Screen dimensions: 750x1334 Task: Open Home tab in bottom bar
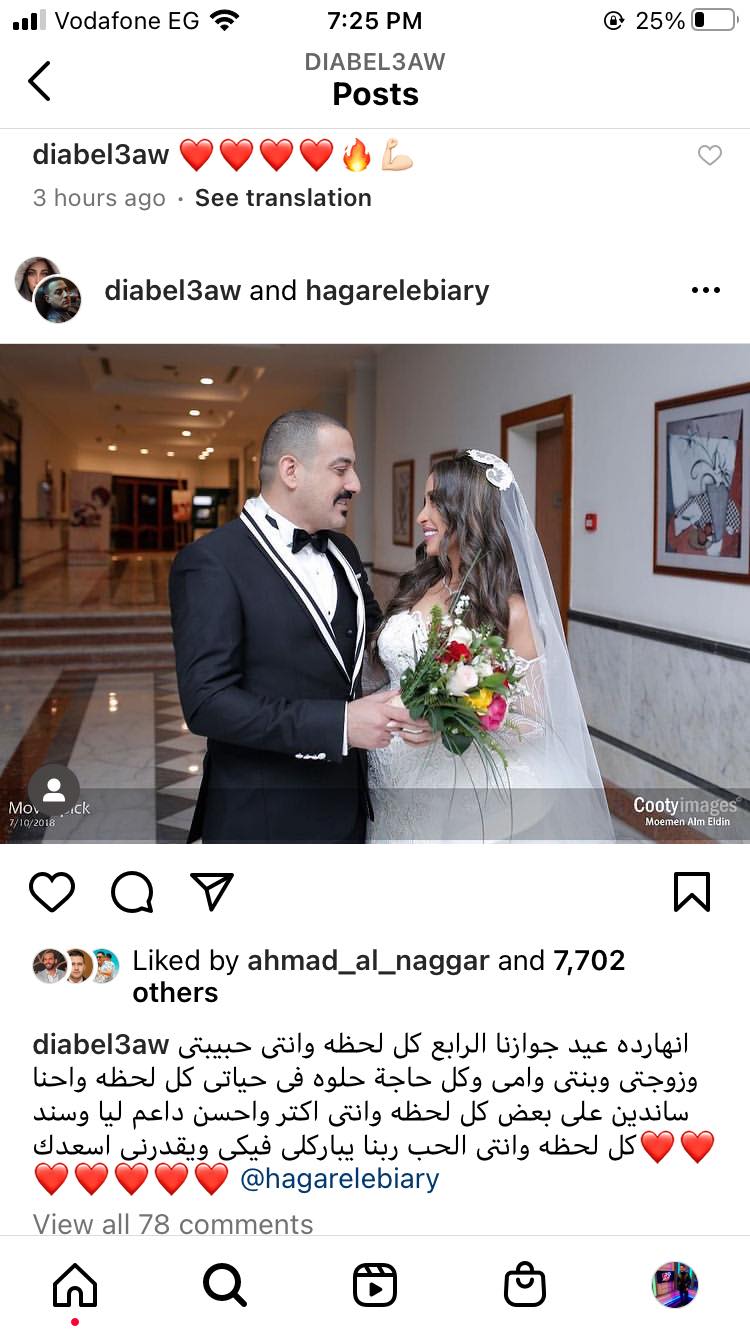(75, 1285)
